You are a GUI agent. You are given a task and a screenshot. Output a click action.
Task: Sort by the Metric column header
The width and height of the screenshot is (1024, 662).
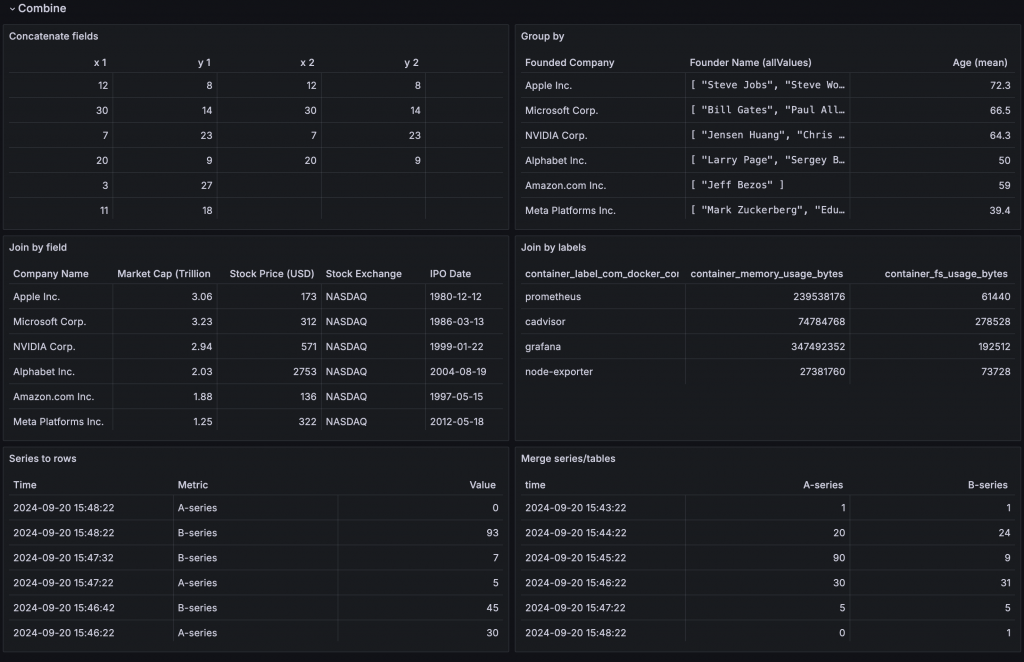(x=193, y=485)
